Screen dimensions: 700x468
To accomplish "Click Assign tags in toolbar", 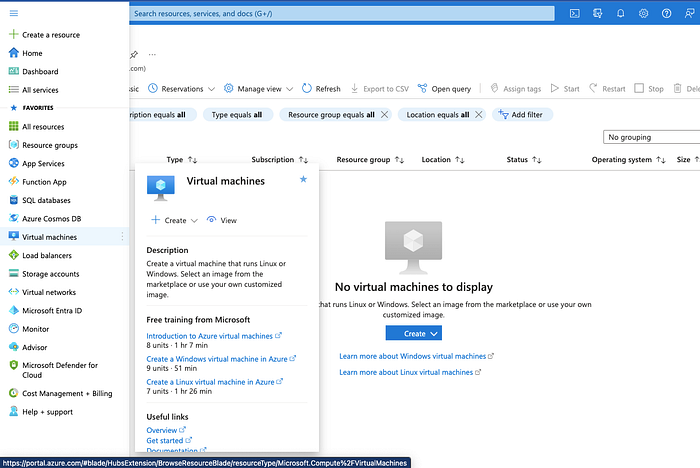I will click(516, 89).
